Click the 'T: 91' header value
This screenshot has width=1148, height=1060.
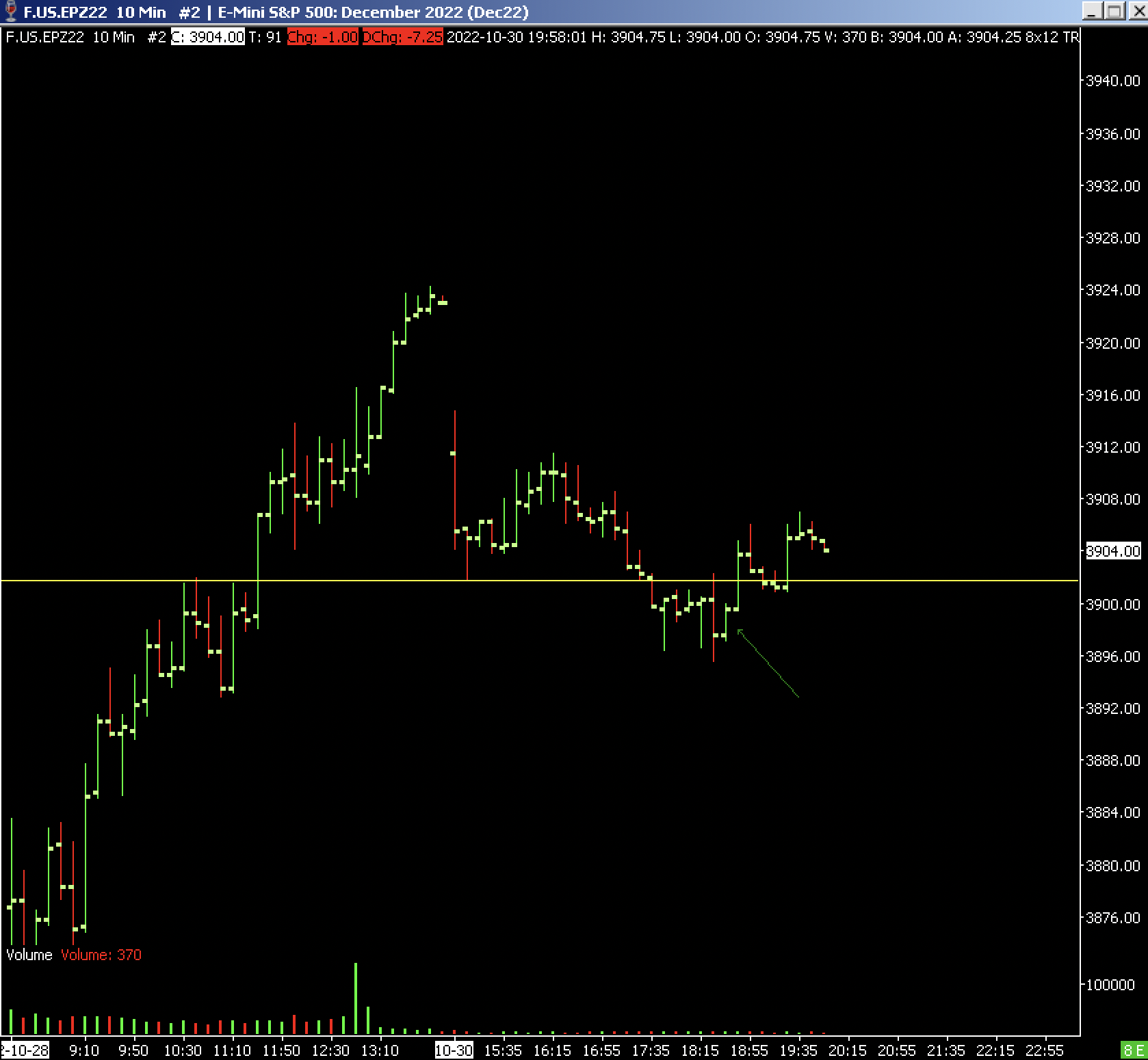tap(265, 37)
